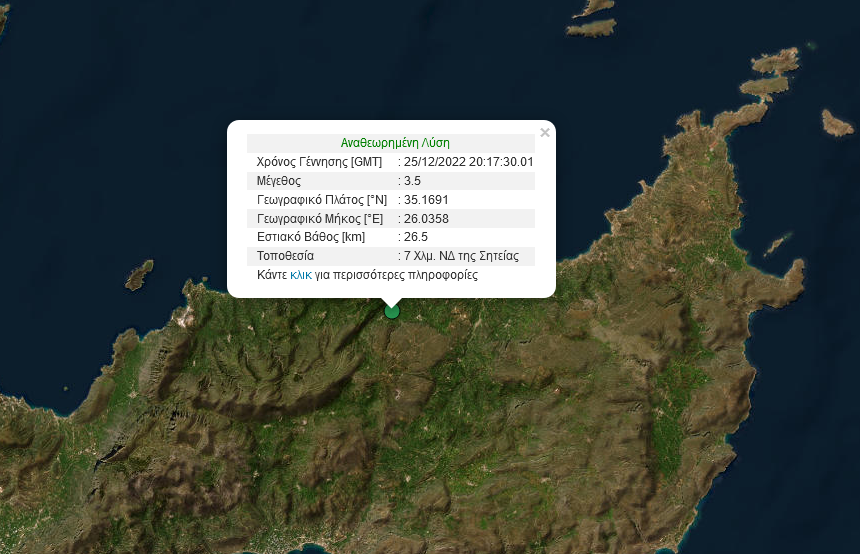This screenshot has height=554, width=860.
Task: Open the 'κλικ' link for more information
Action: click(301, 274)
